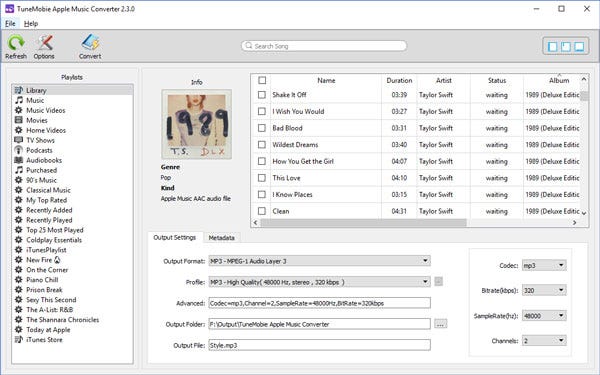The height and width of the screenshot is (375, 600).
Task: Check the I Know Places checkbox
Action: pos(262,194)
